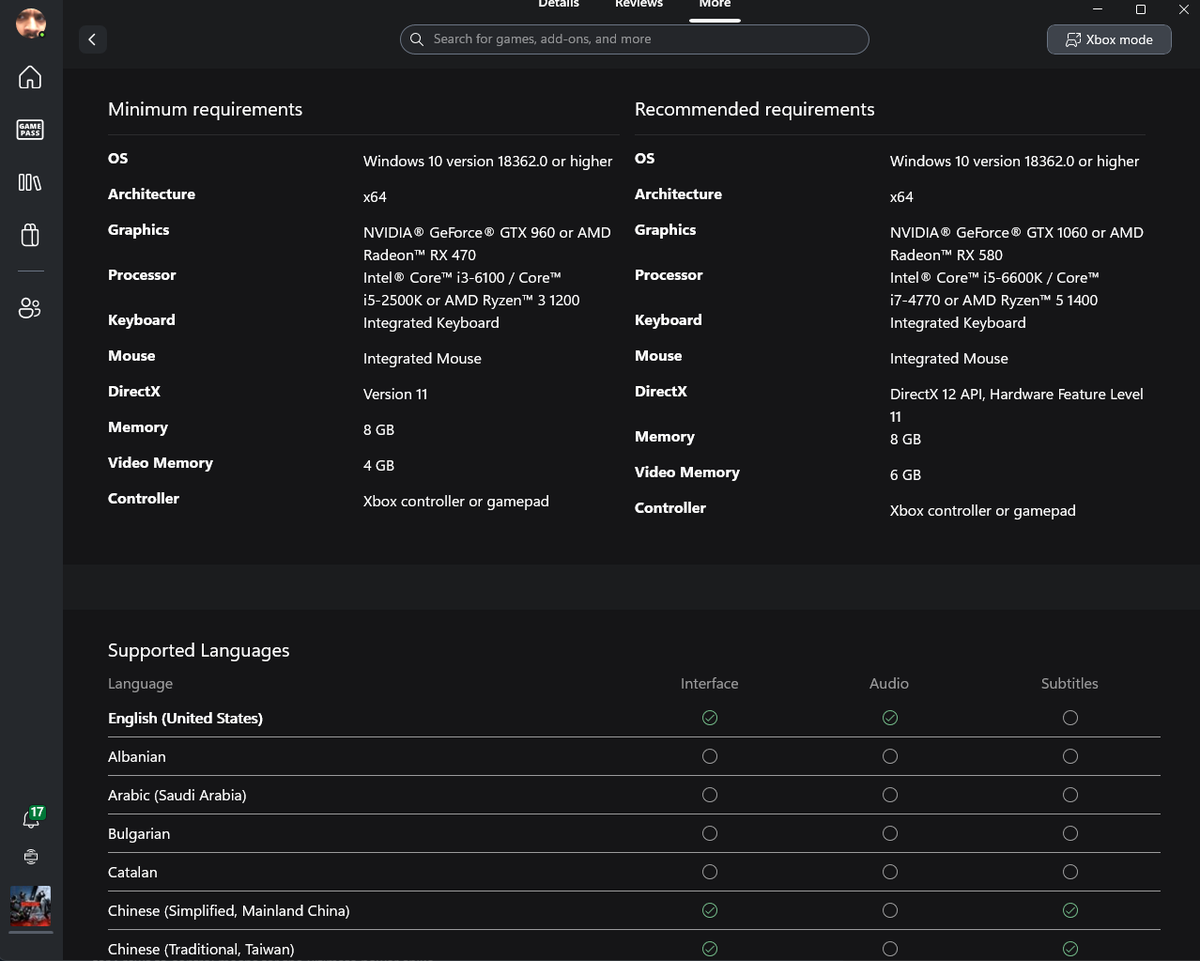Screen dimensions: 1200x961
Task: Click the Subtitles column header
Action: coord(1070,683)
